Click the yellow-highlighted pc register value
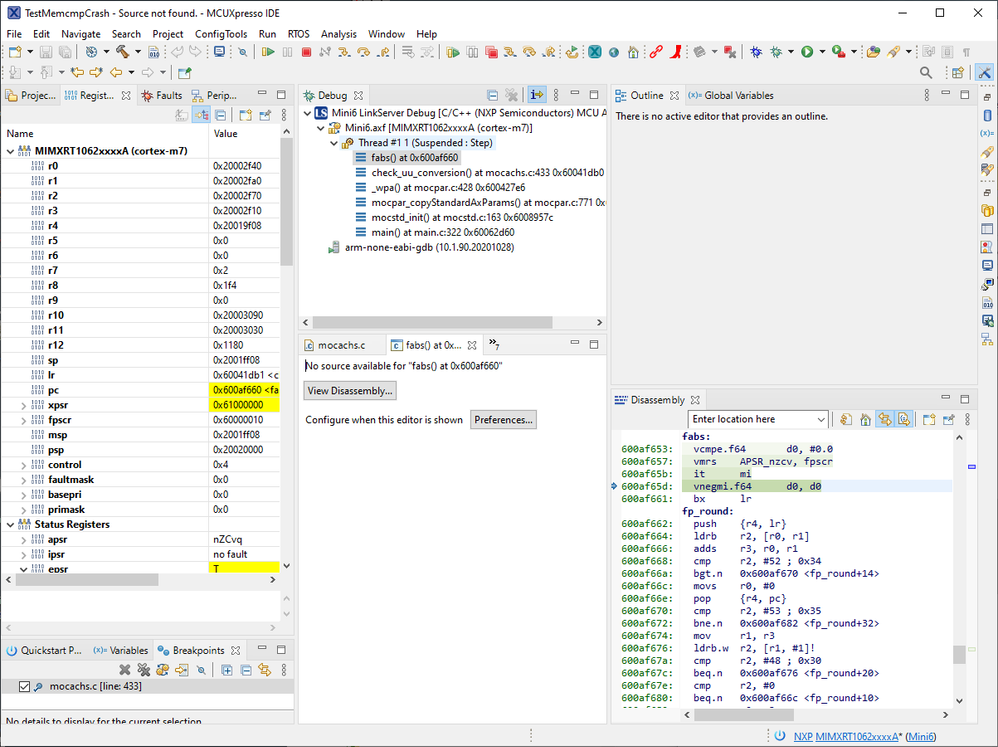 [x=244, y=390]
